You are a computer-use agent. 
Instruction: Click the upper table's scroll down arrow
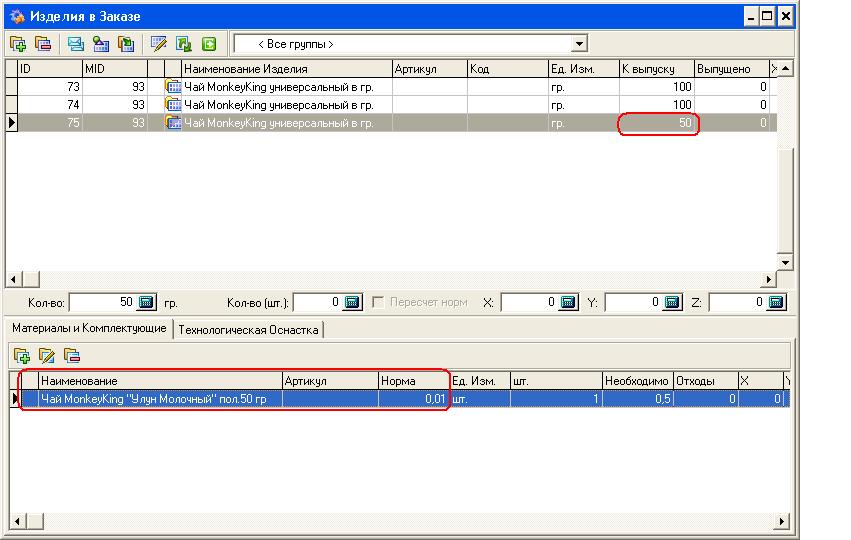pyautogui.click(x=785, y=262)
